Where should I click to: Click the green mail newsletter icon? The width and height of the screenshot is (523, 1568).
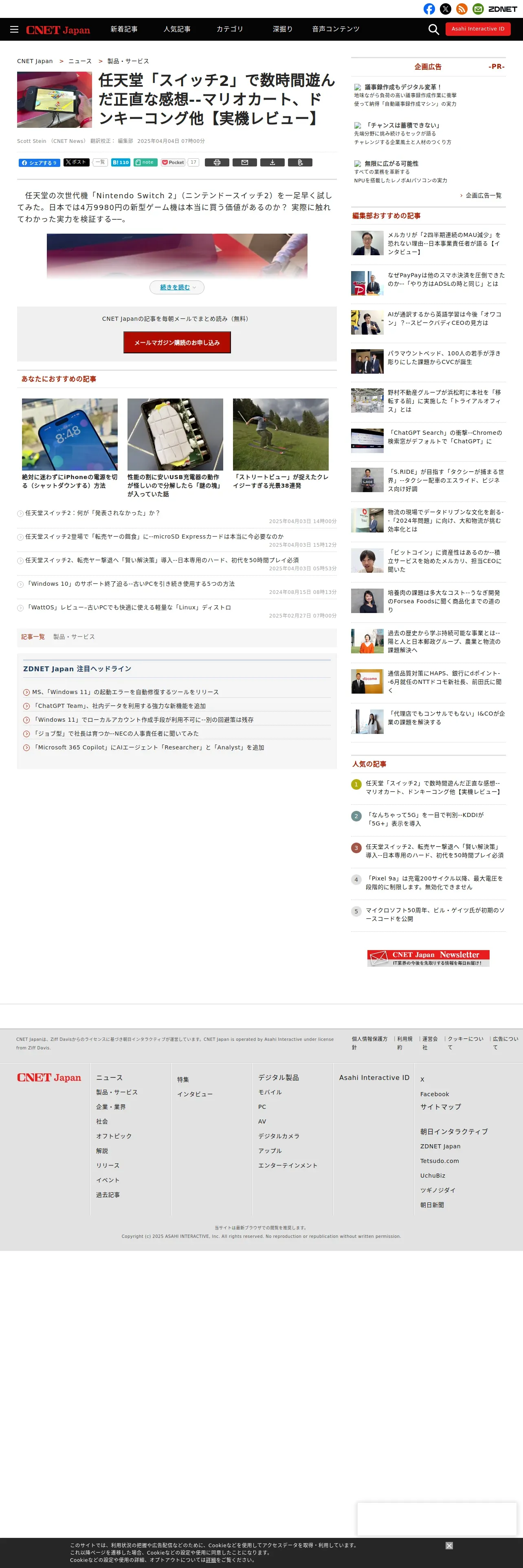479,9
